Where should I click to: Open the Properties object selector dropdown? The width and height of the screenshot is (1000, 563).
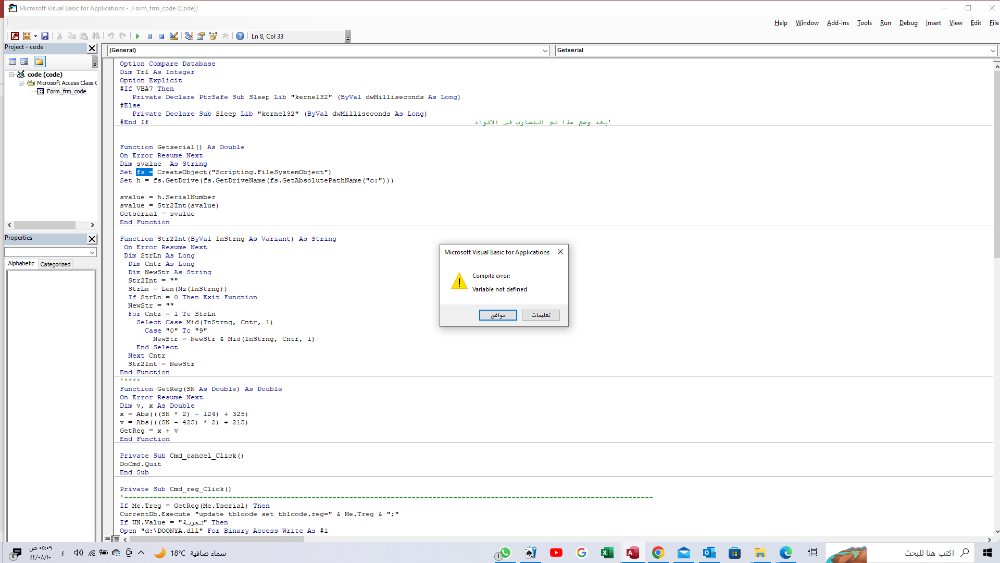coord(92,252)
